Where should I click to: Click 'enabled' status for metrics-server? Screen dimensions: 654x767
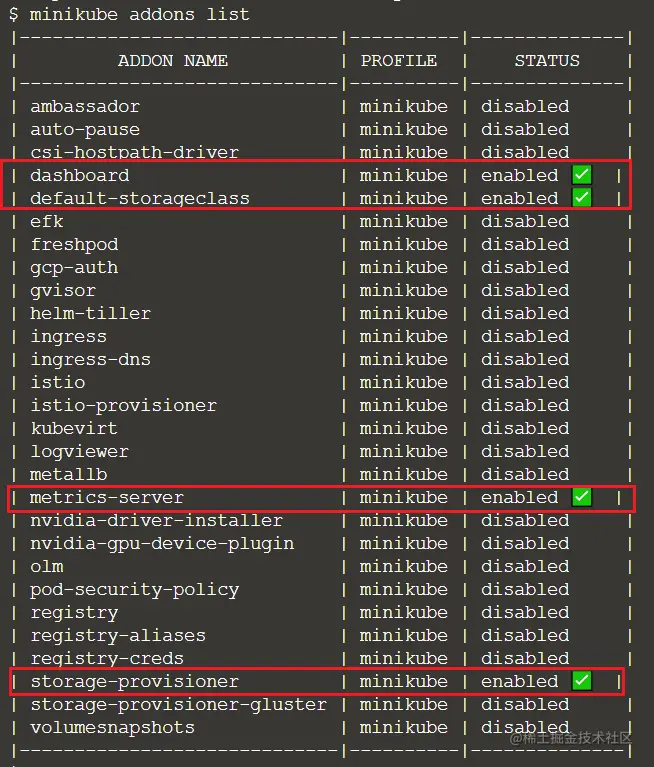pos(519,497)
